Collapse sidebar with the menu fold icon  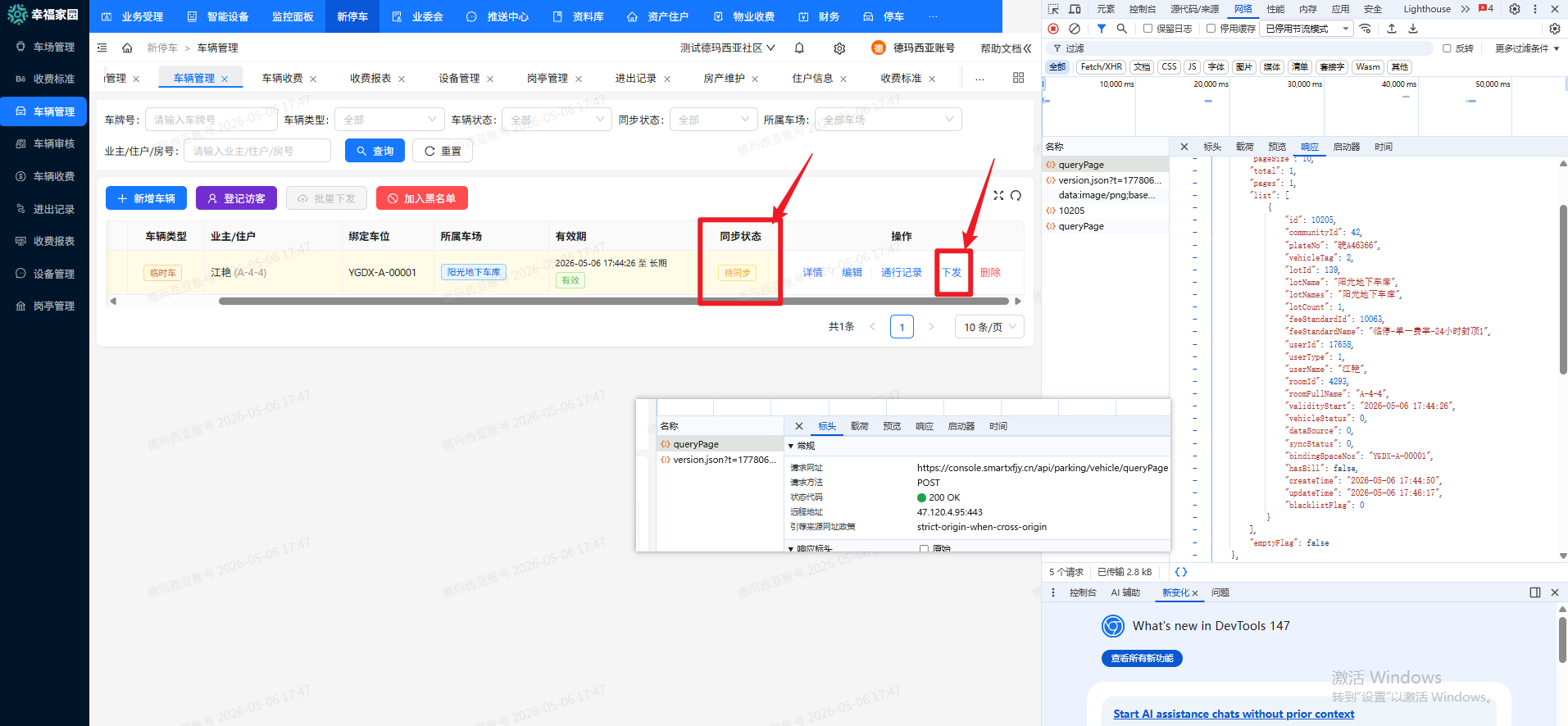click(x=102, y=48)
